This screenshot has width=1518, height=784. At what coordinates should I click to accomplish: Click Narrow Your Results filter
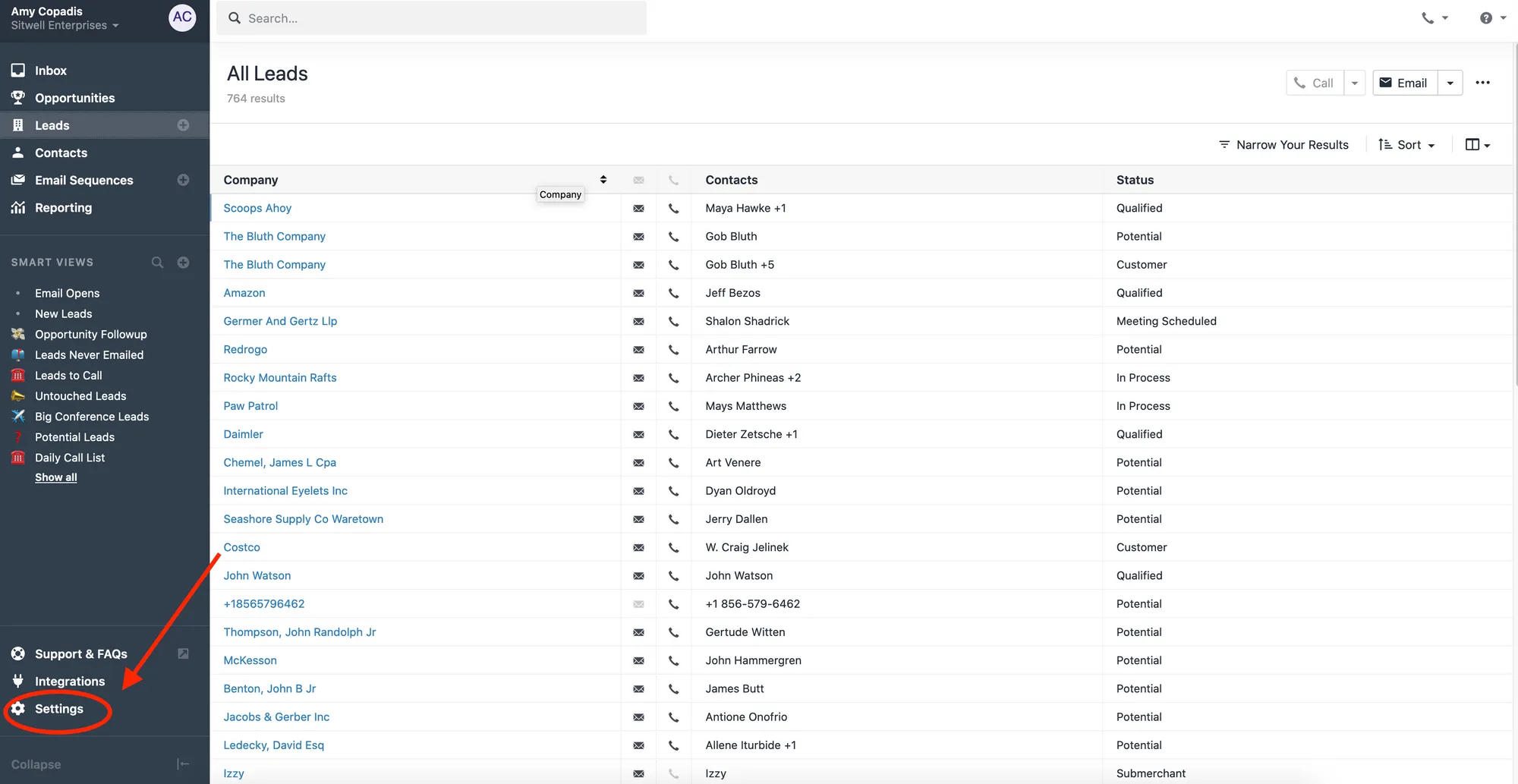[x=1283, y=145]
